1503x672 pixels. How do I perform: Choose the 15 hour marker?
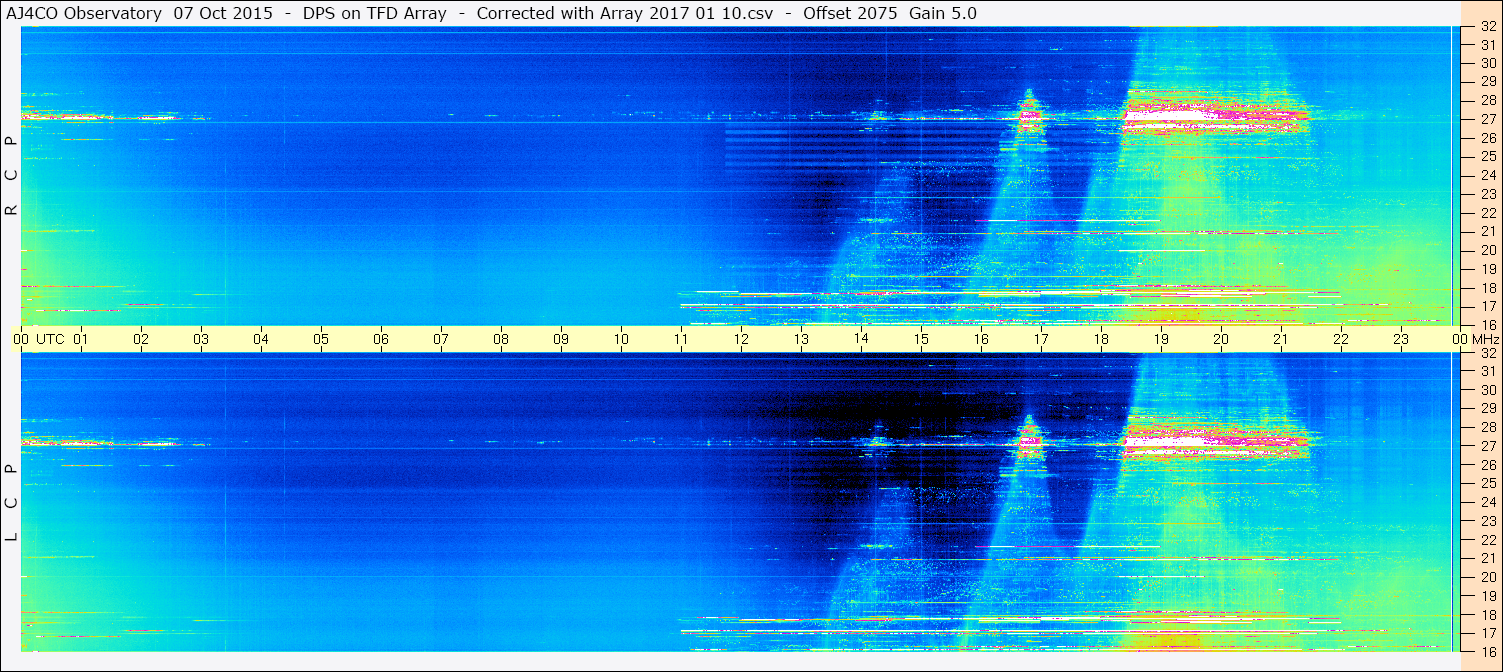coord(921,339)
